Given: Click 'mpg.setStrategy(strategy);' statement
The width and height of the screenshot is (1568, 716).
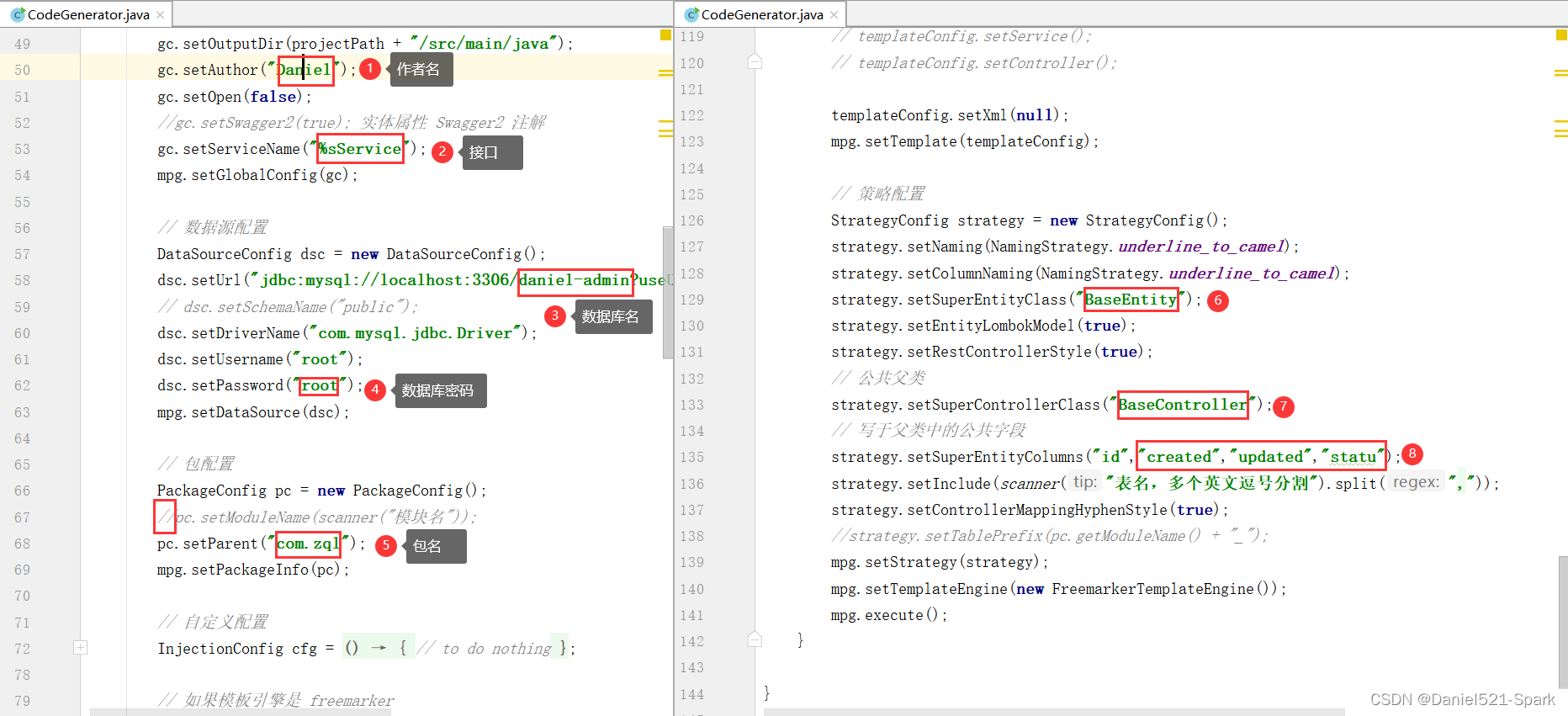Looking at the screenshot, I should click(940, 562).
